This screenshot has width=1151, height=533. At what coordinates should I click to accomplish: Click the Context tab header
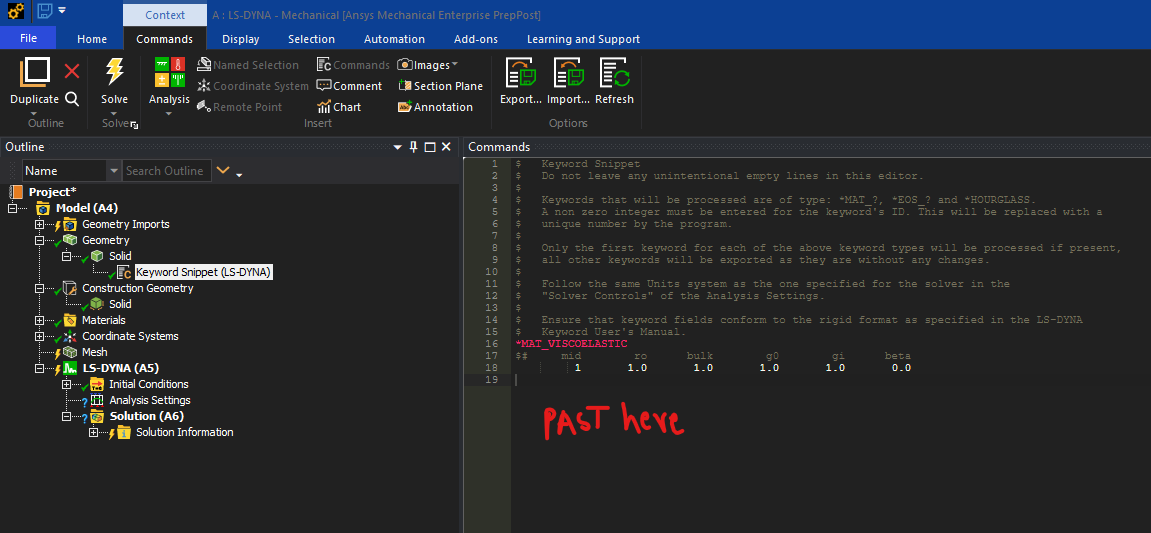[164, 15]
